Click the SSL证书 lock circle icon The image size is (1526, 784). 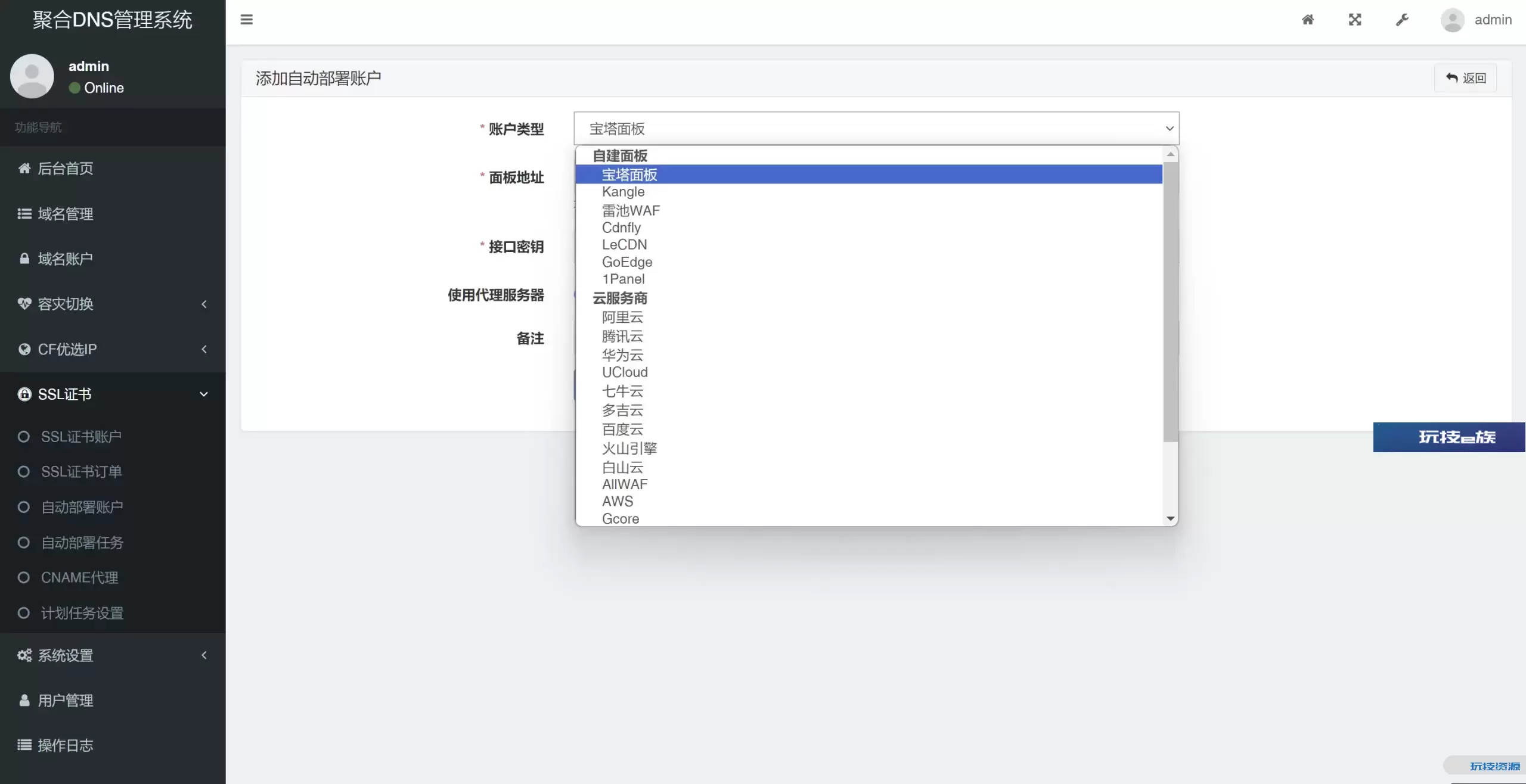click(24, 394)
